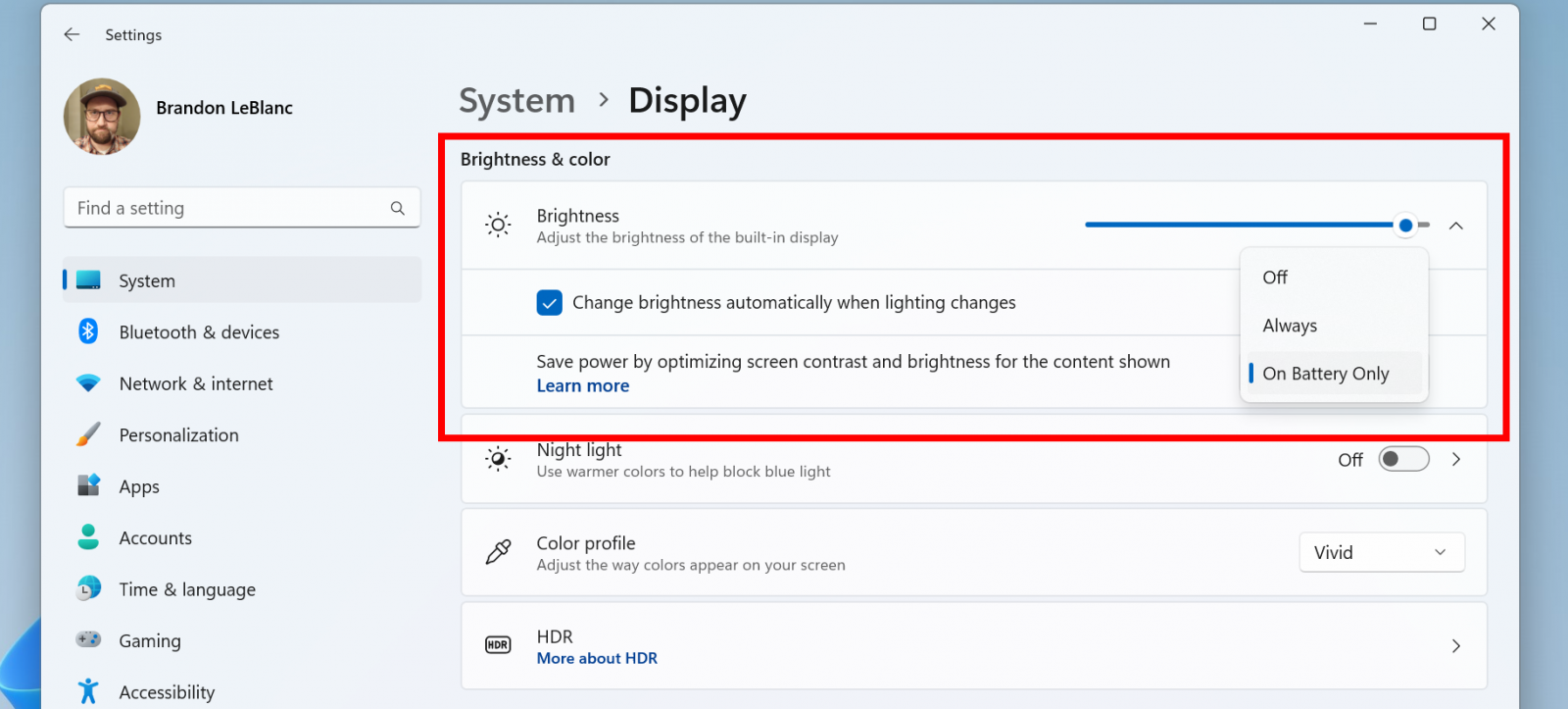
Task: Click the back arrow in Settings
Action: click(72, 34)
